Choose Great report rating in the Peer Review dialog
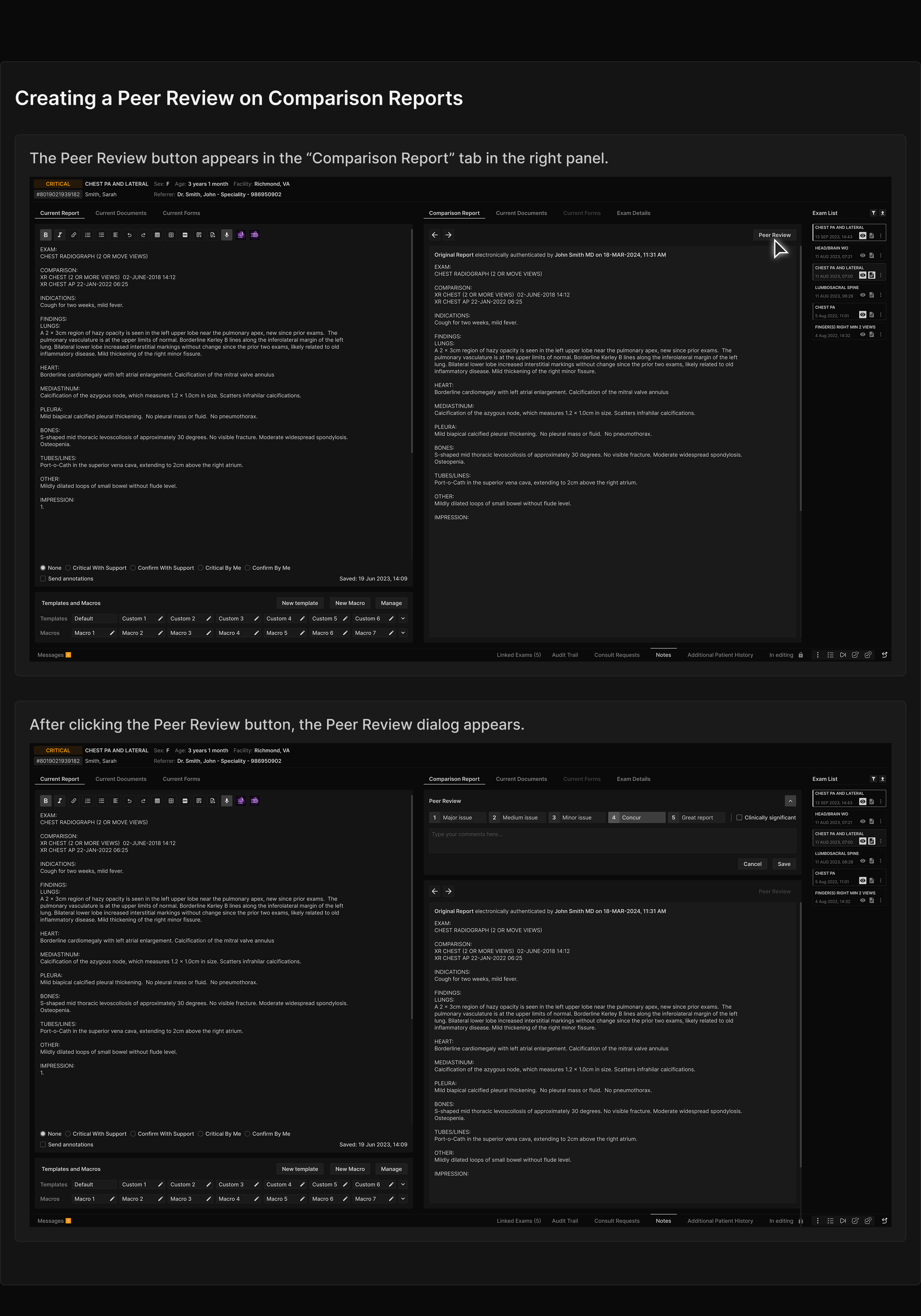The height and width of the screenshot is (1316, 921). tap(696, 818)
